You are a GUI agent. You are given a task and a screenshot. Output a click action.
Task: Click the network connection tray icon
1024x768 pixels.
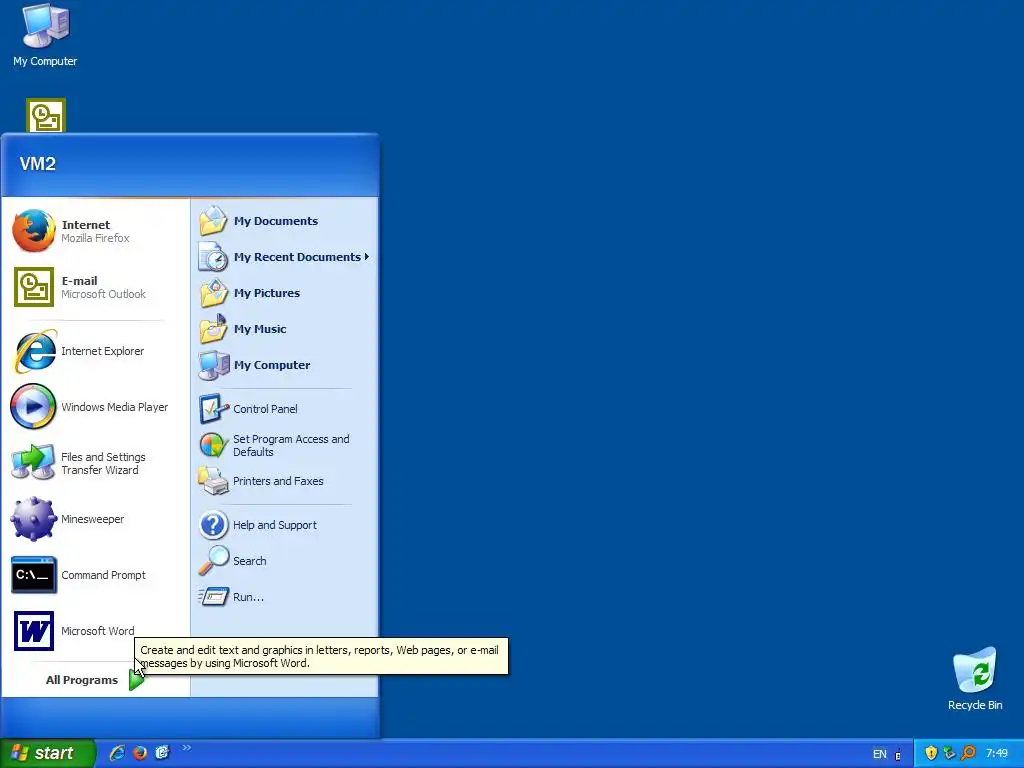click(950, 753)
